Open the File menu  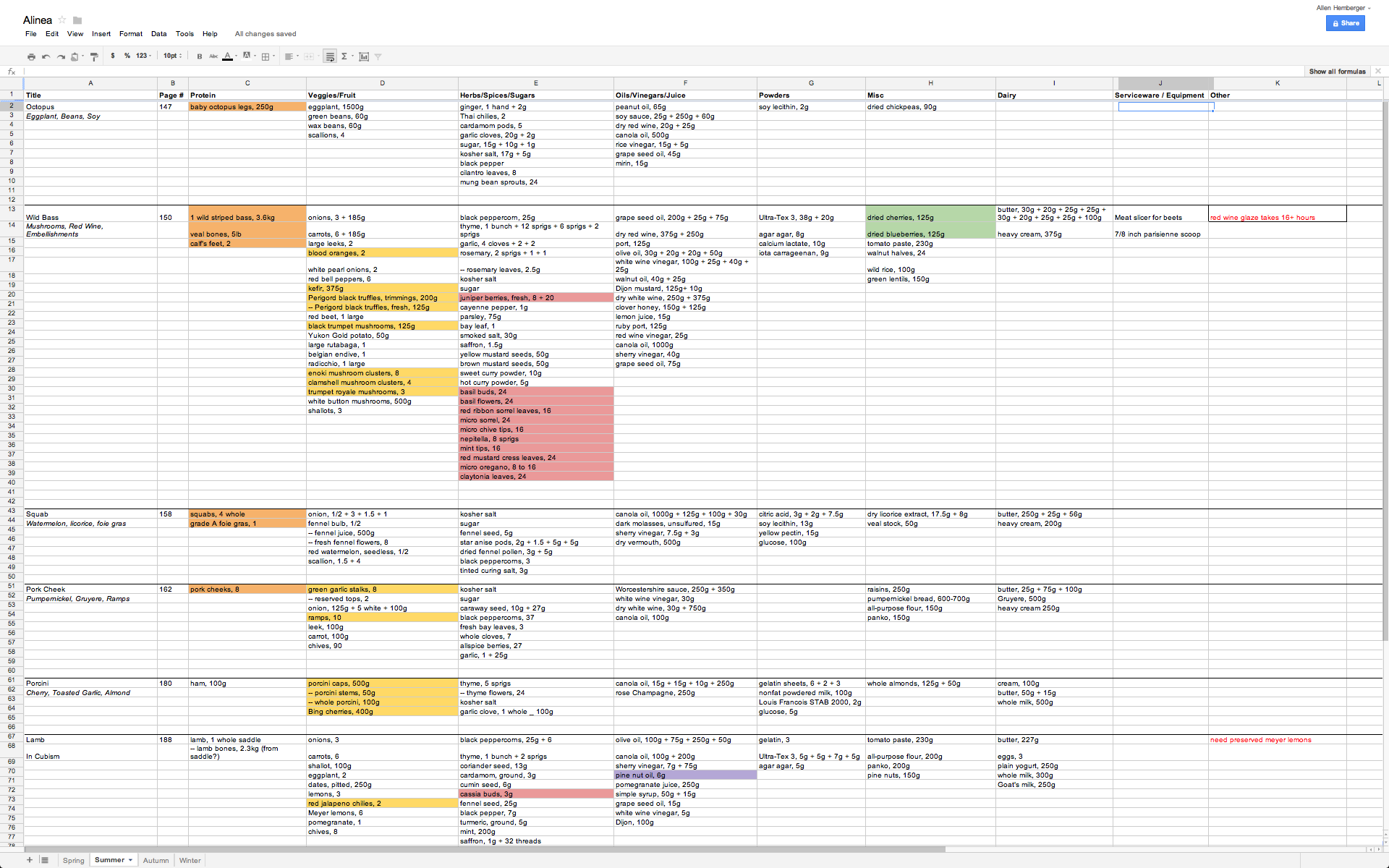31,34
